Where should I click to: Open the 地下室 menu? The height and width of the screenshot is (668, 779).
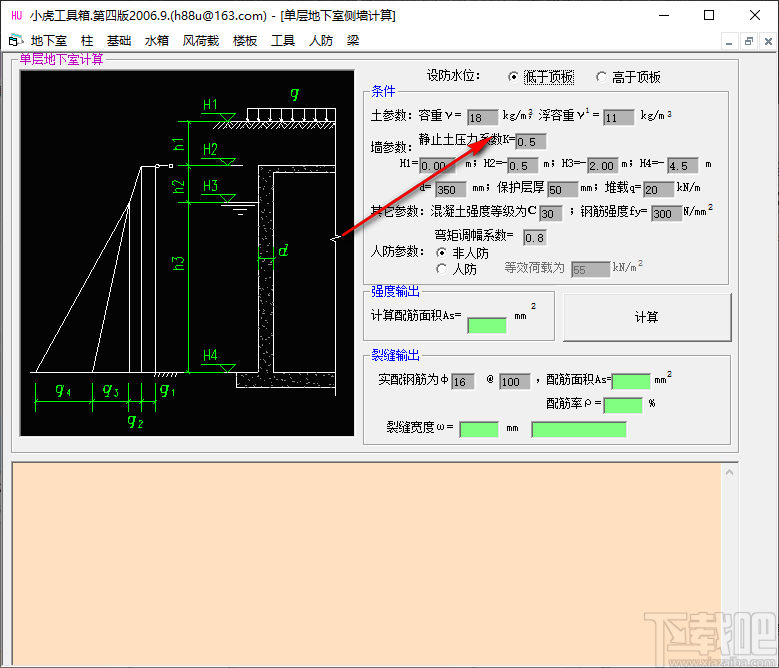pos(48,41)
